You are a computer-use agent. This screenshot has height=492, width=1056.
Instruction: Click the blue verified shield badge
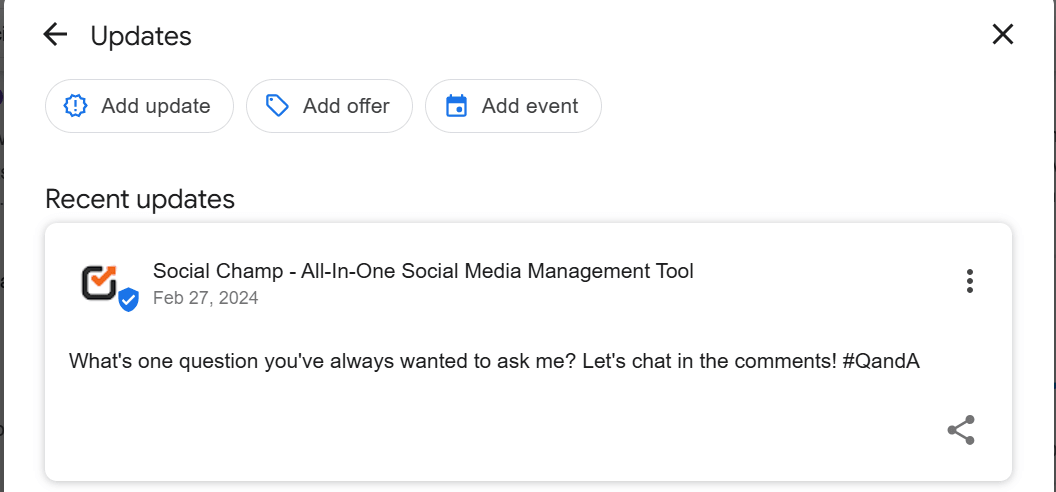pos(129,300)
